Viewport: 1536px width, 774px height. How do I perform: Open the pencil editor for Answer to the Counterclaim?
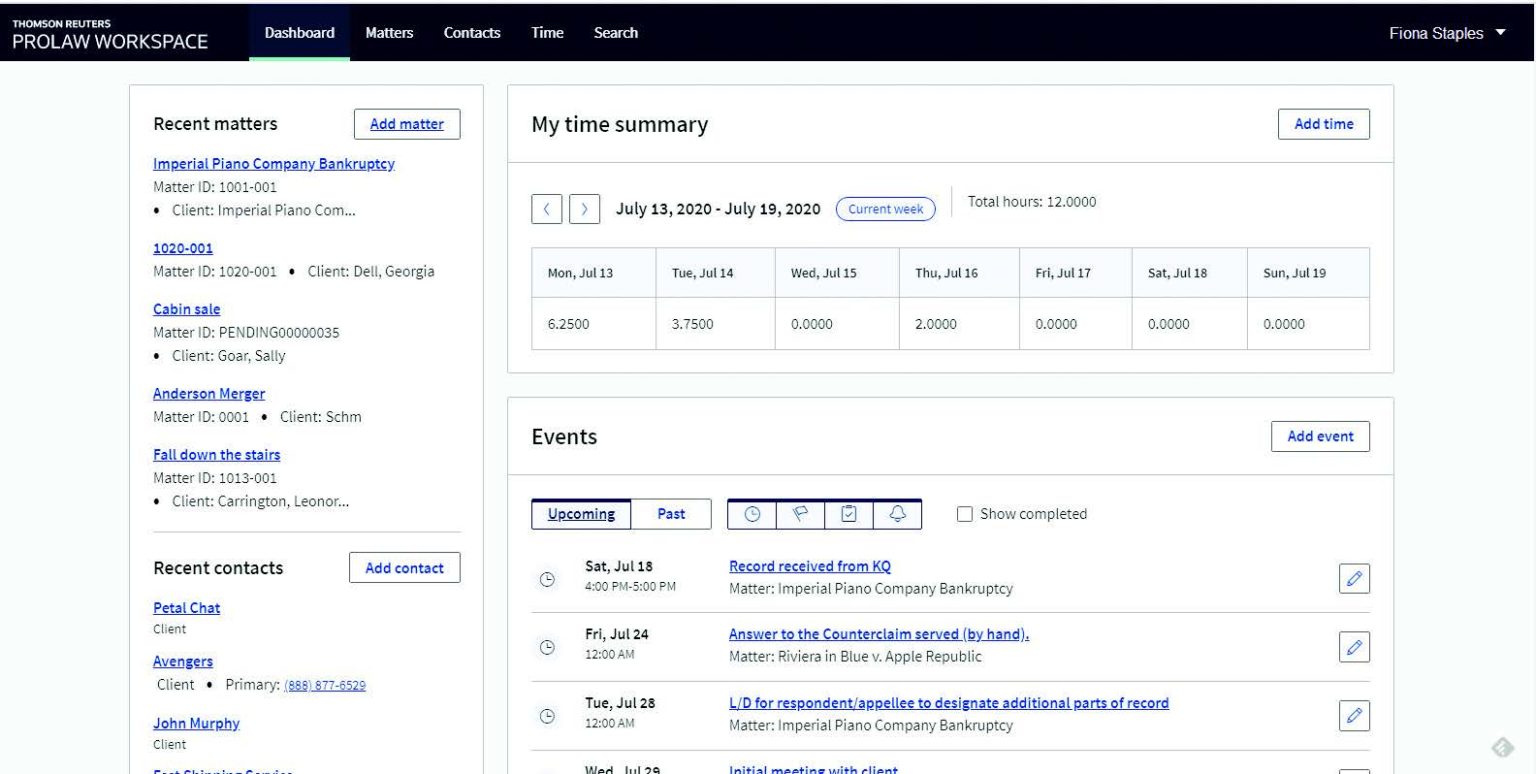pyautogui.click(x=1355, y=646)
